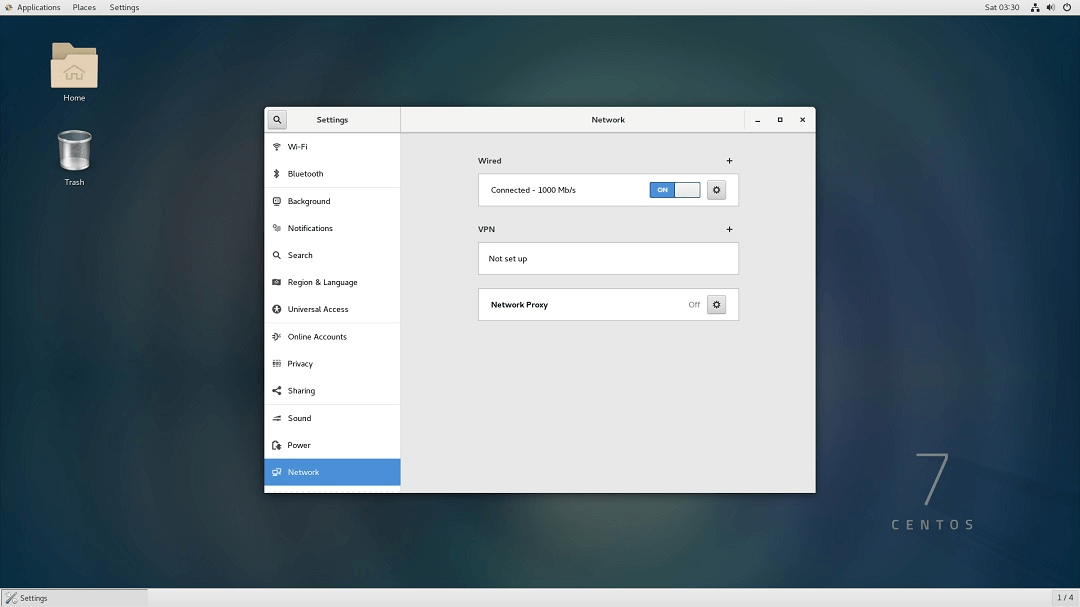Click the Power icon in sidebar
1080x607 pixels.
coord(276,445)
